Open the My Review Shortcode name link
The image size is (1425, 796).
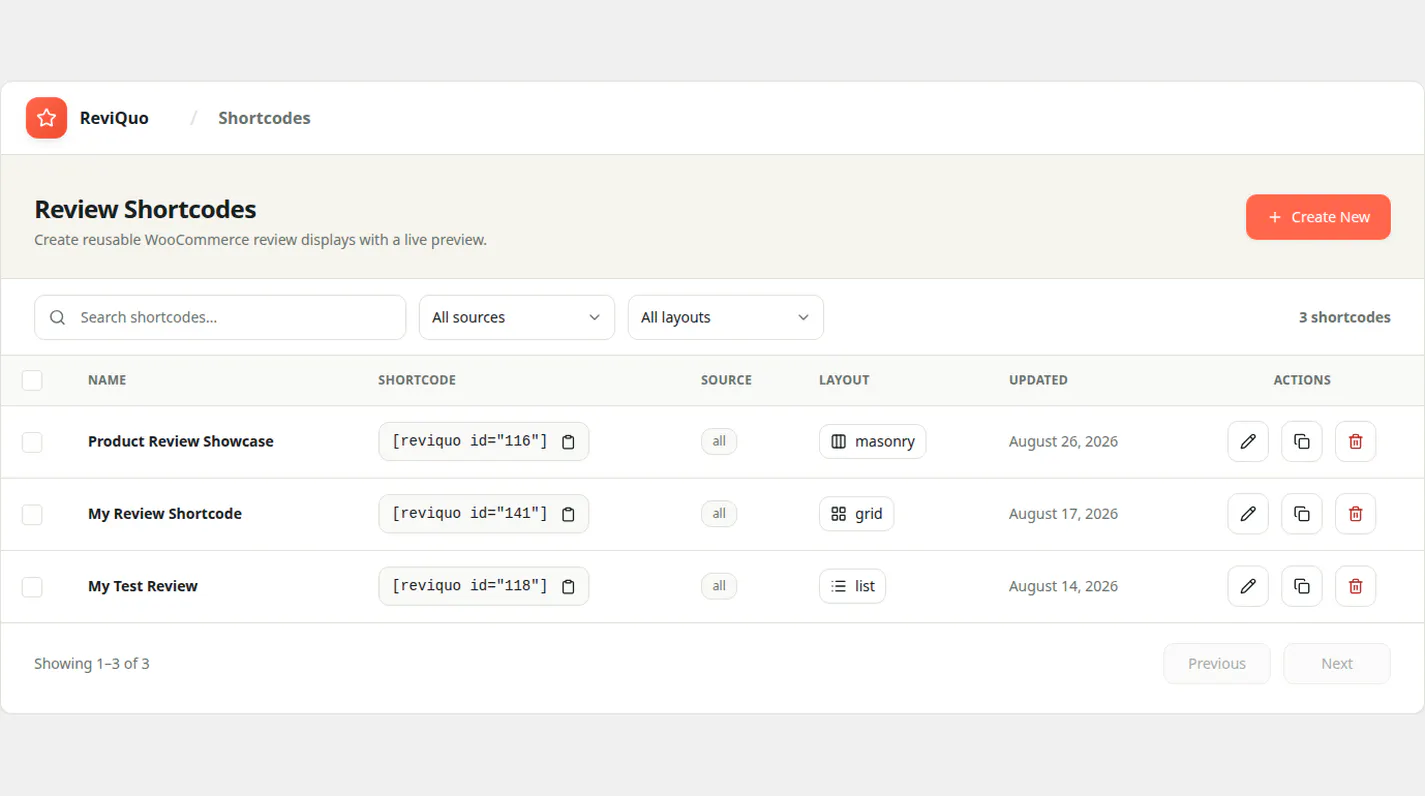pyautogui.click(x=165, y=514)
